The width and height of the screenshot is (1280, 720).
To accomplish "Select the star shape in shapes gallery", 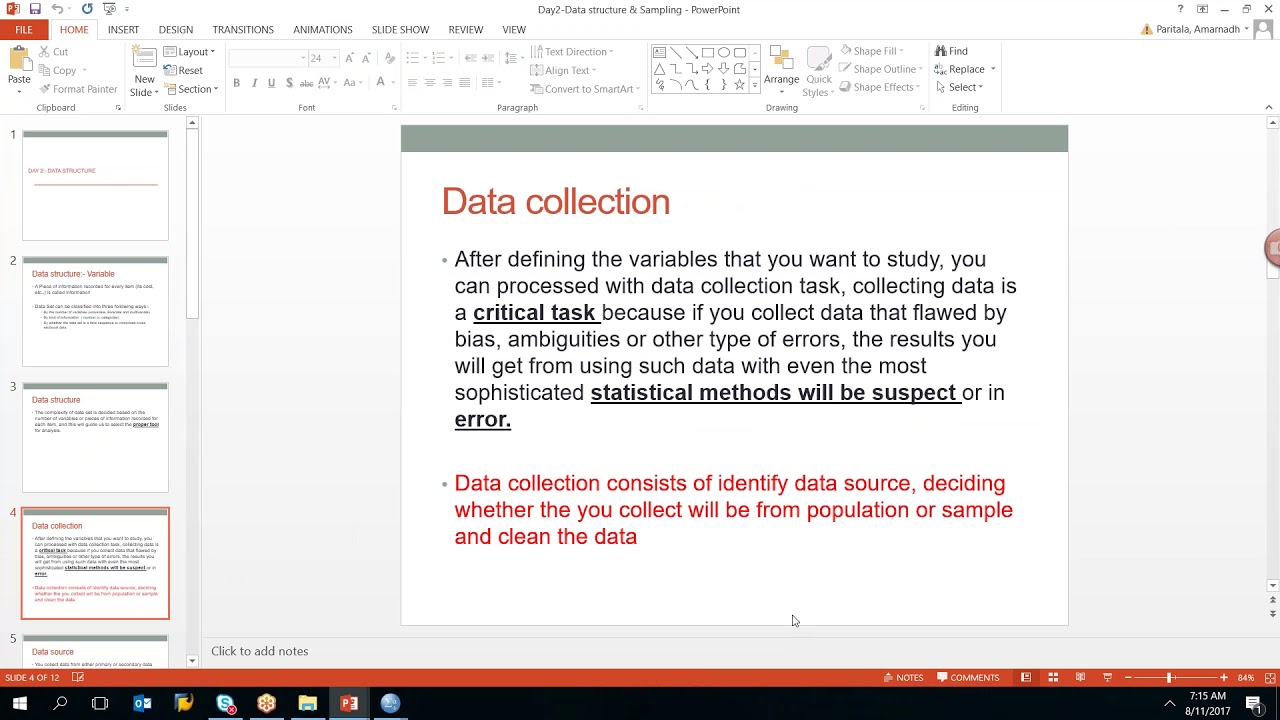I will click(739, 85).
